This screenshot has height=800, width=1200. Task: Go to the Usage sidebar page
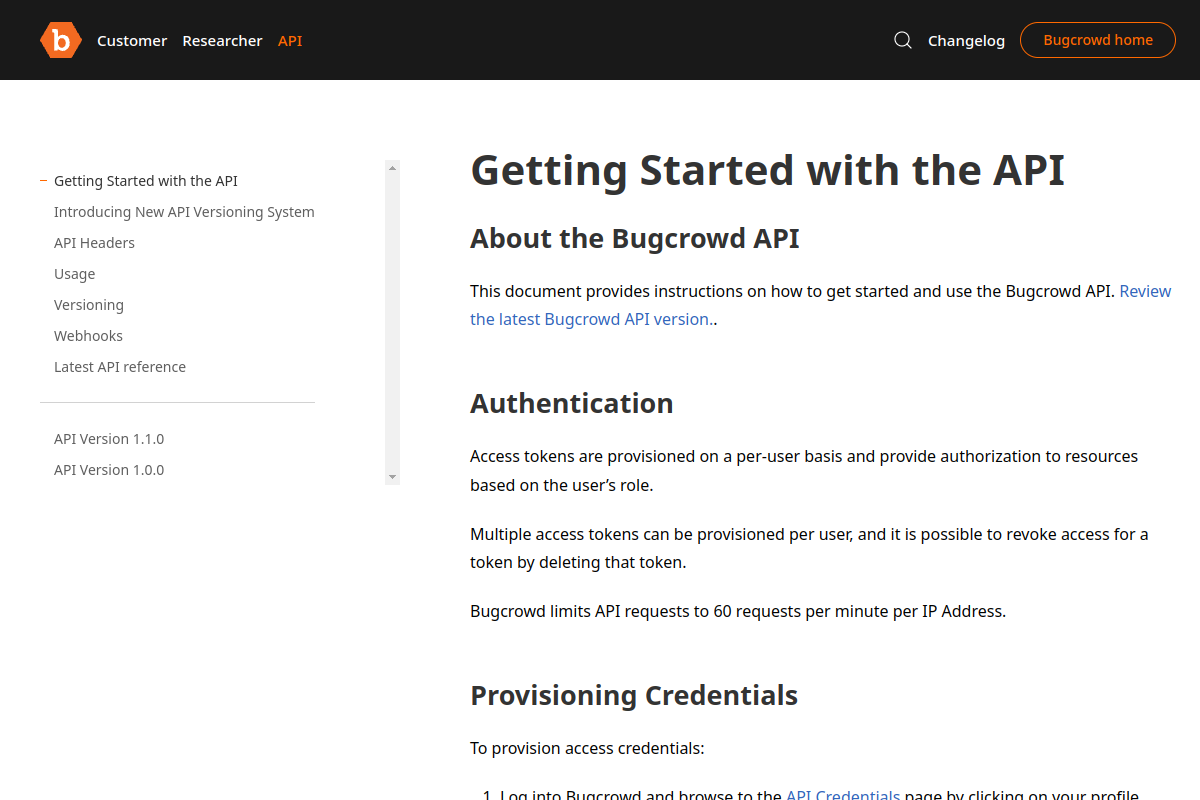75,274
